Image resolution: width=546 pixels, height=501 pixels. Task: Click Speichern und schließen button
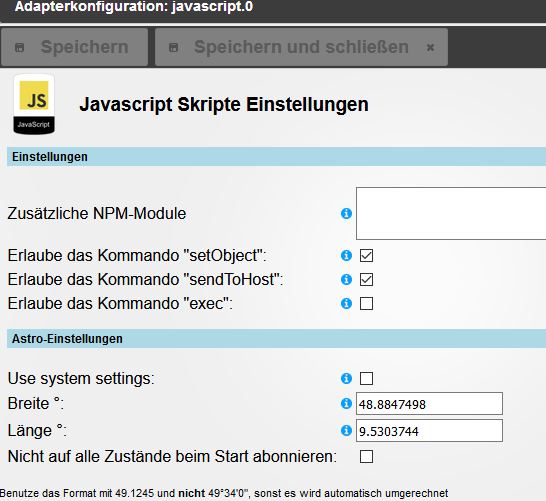[x=301, y=47]
